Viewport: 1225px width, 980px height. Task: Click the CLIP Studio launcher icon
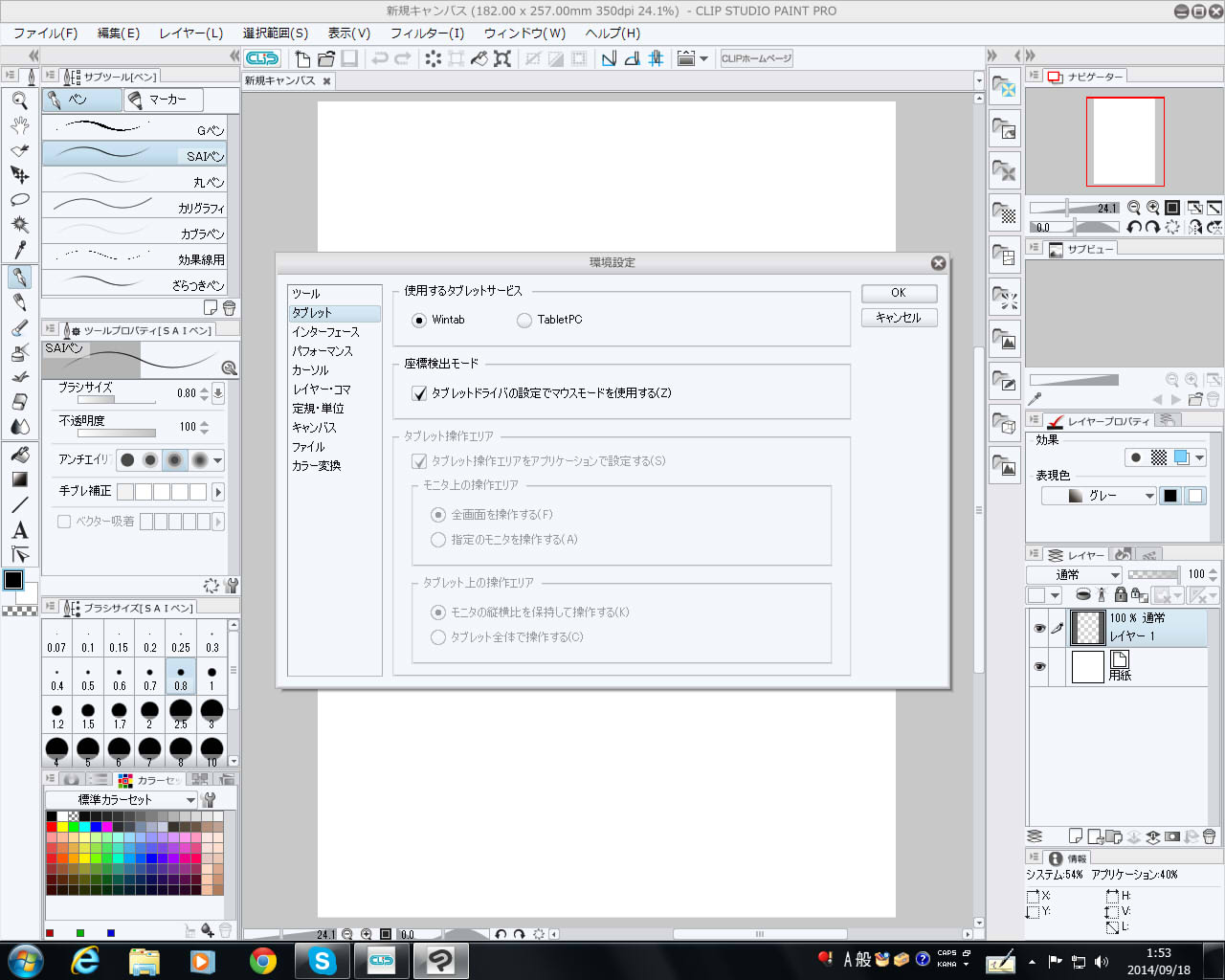(261, 58)
